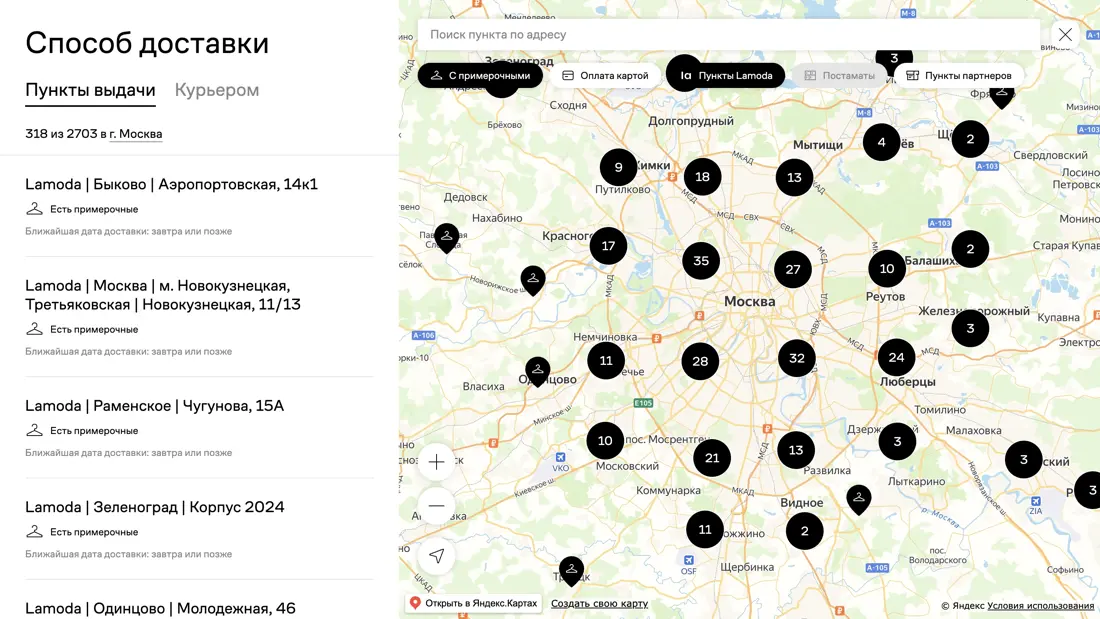1100x619 pixels.
Task: Open map in Яндекс.Картах
Action: pyautogui.click(x=473, y=603)
